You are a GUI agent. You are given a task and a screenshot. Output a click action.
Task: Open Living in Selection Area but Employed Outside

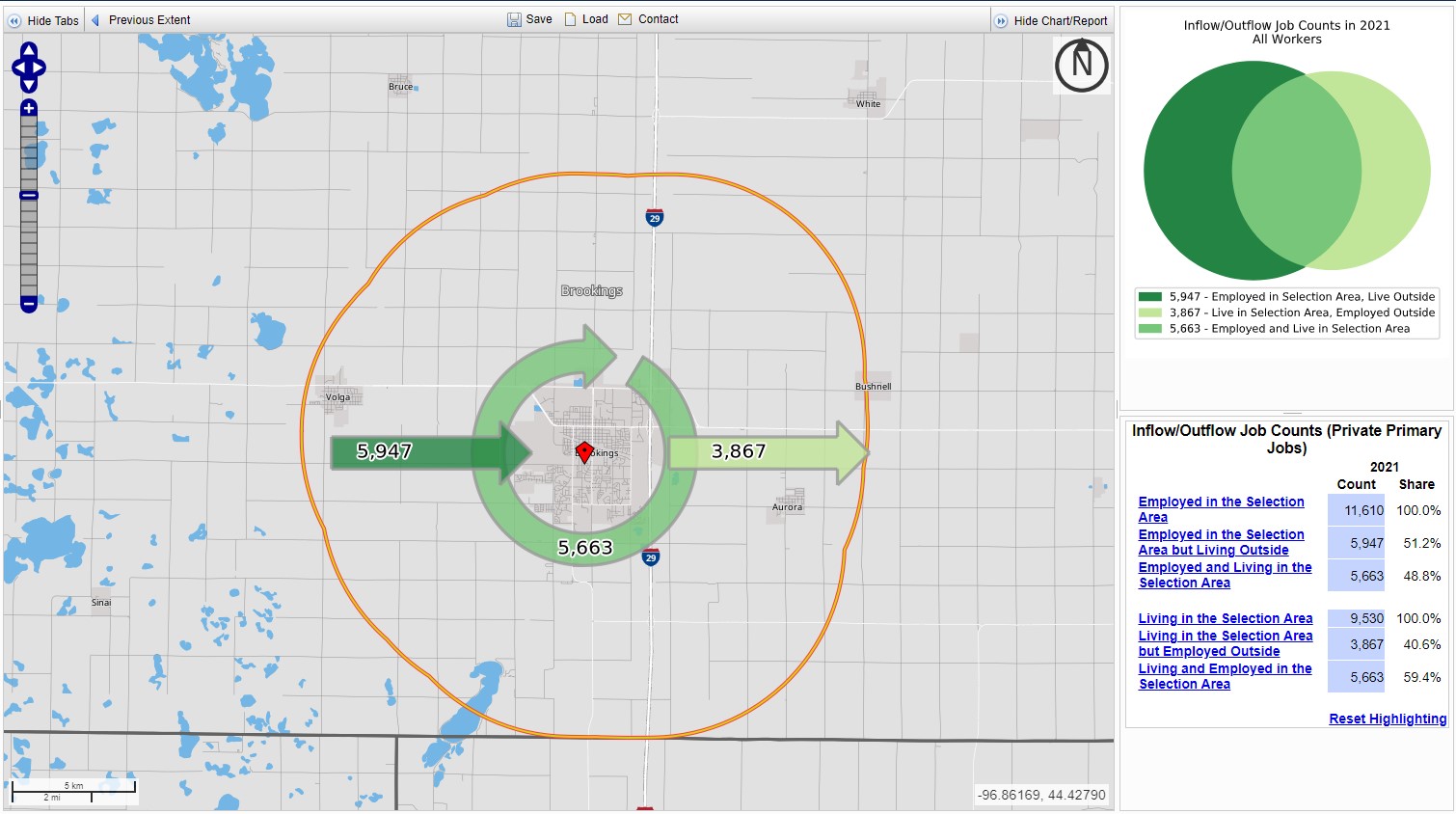[1226, 643]
